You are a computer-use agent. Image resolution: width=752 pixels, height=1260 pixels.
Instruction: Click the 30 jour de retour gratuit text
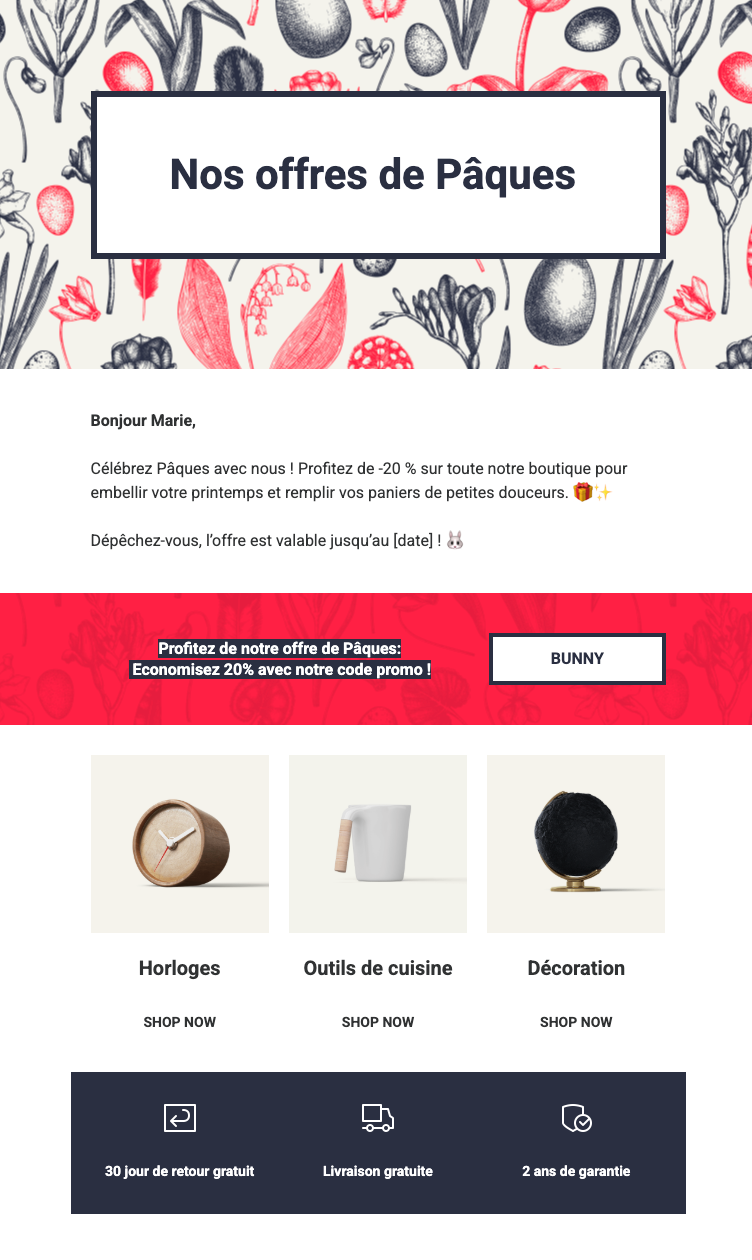180,1171
